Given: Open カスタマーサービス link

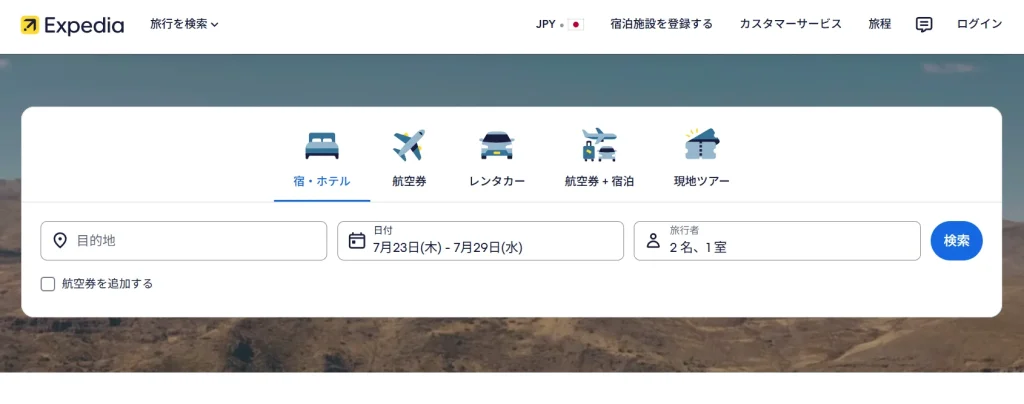Looking at the screenshot, I should pyautogui.click(x=790, y=24).
